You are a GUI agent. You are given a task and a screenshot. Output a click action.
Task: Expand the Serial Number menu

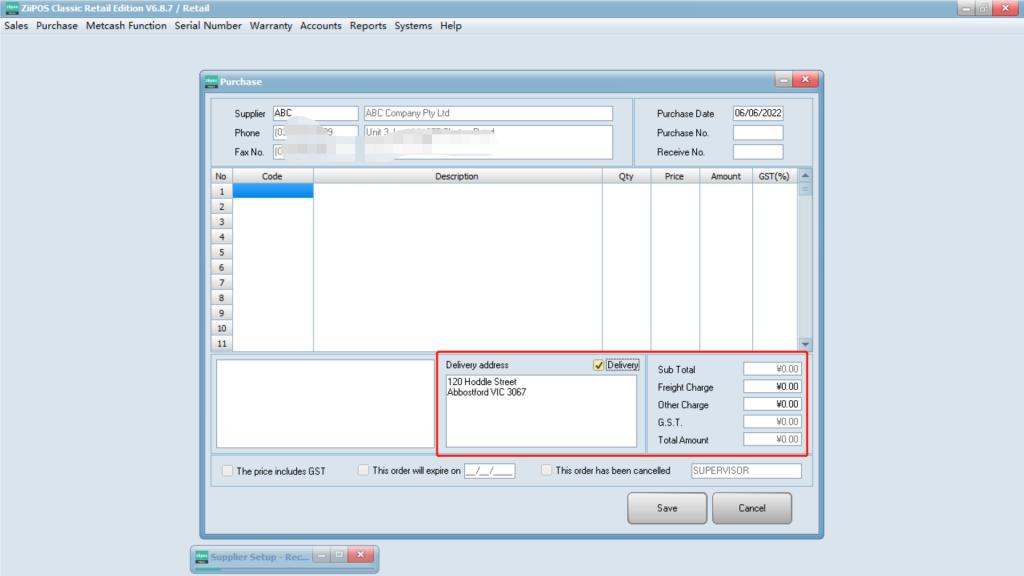pyautogui.click(x=208, y=26)
